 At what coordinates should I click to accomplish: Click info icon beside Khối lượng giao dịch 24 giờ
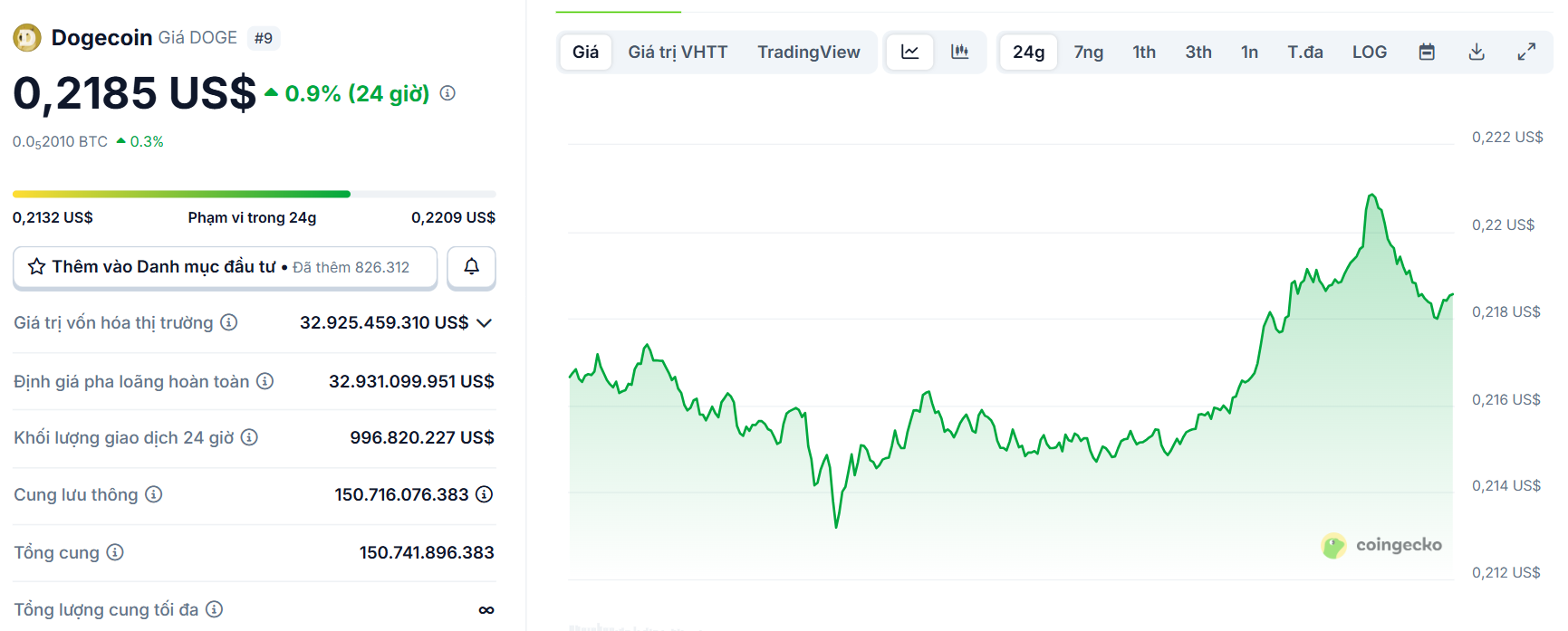click(249, 437)
